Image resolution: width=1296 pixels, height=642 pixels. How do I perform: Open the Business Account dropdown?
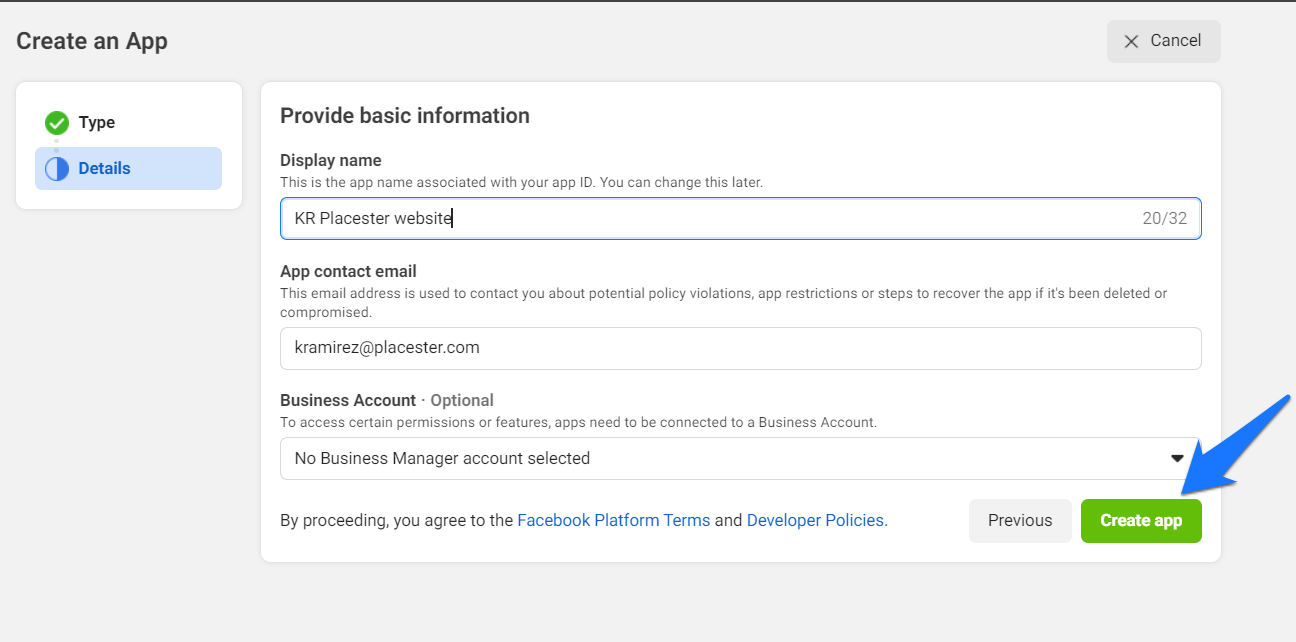741,458
